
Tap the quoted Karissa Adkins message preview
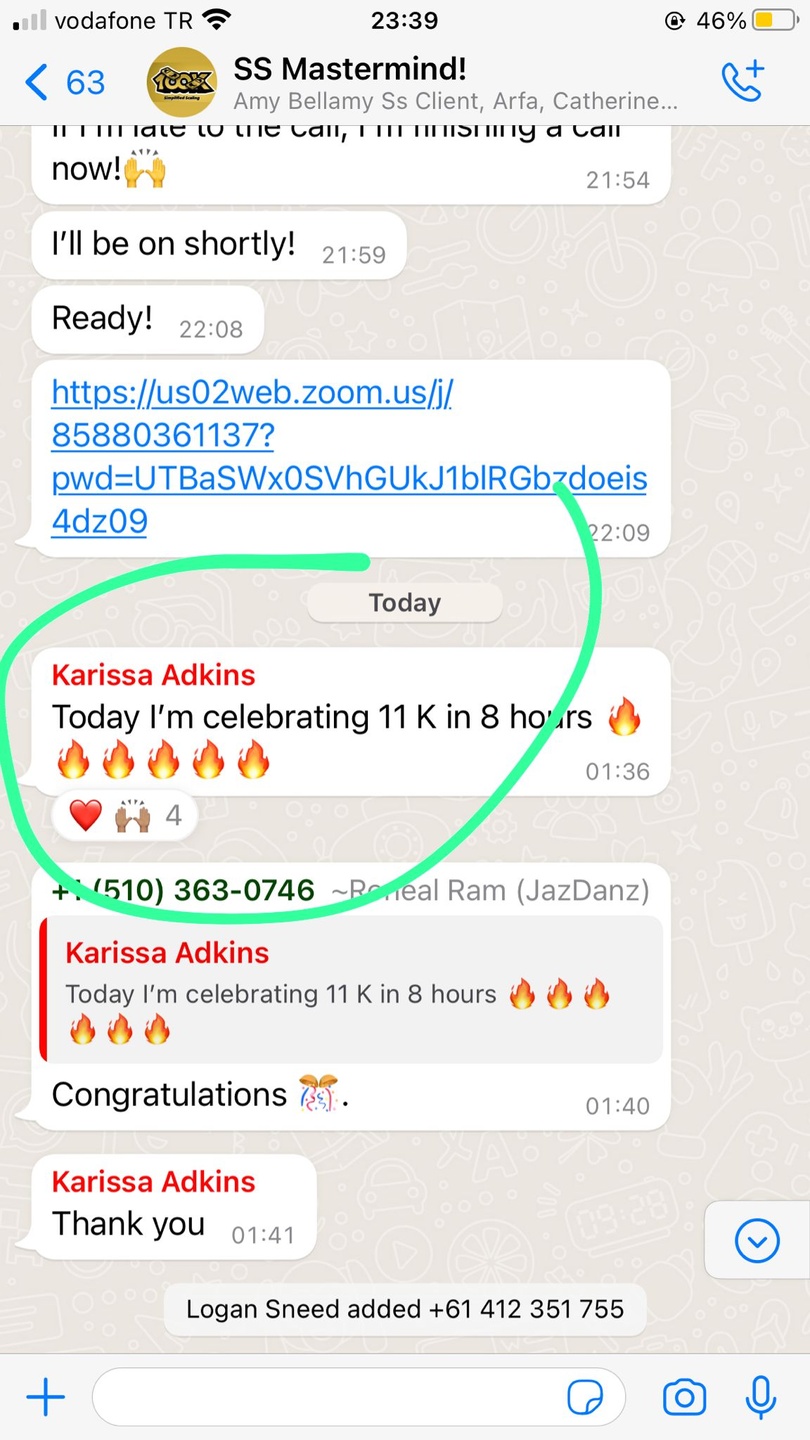[x=351, y=989]
